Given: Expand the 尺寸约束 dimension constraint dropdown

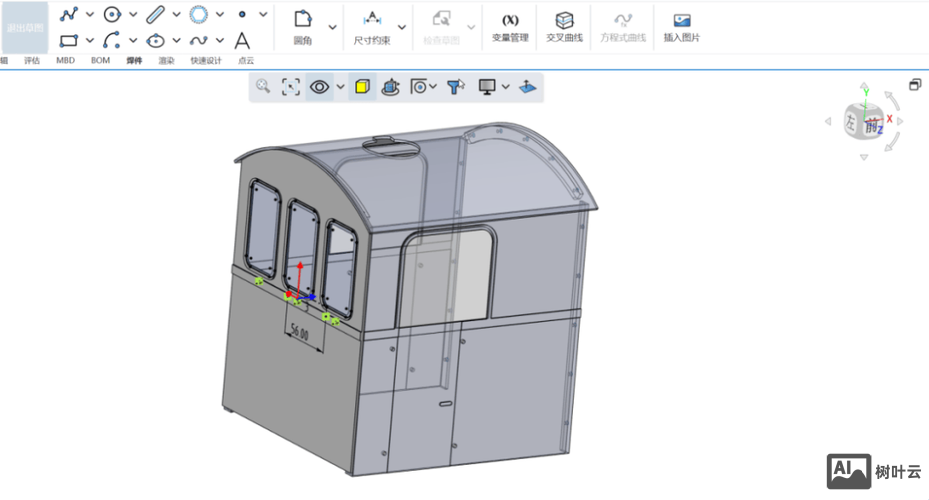Looking at the screenshot, I should point(402,27).
